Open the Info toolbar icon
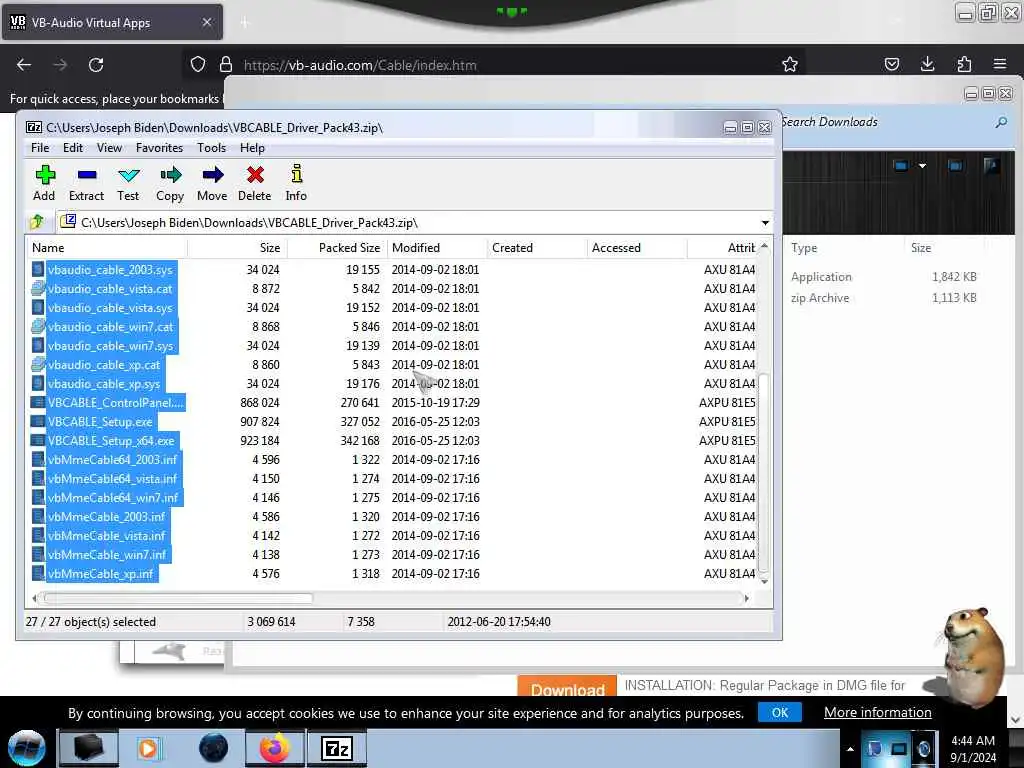The width and height of the screenshot is (1024, 768). tap(296, 183)
